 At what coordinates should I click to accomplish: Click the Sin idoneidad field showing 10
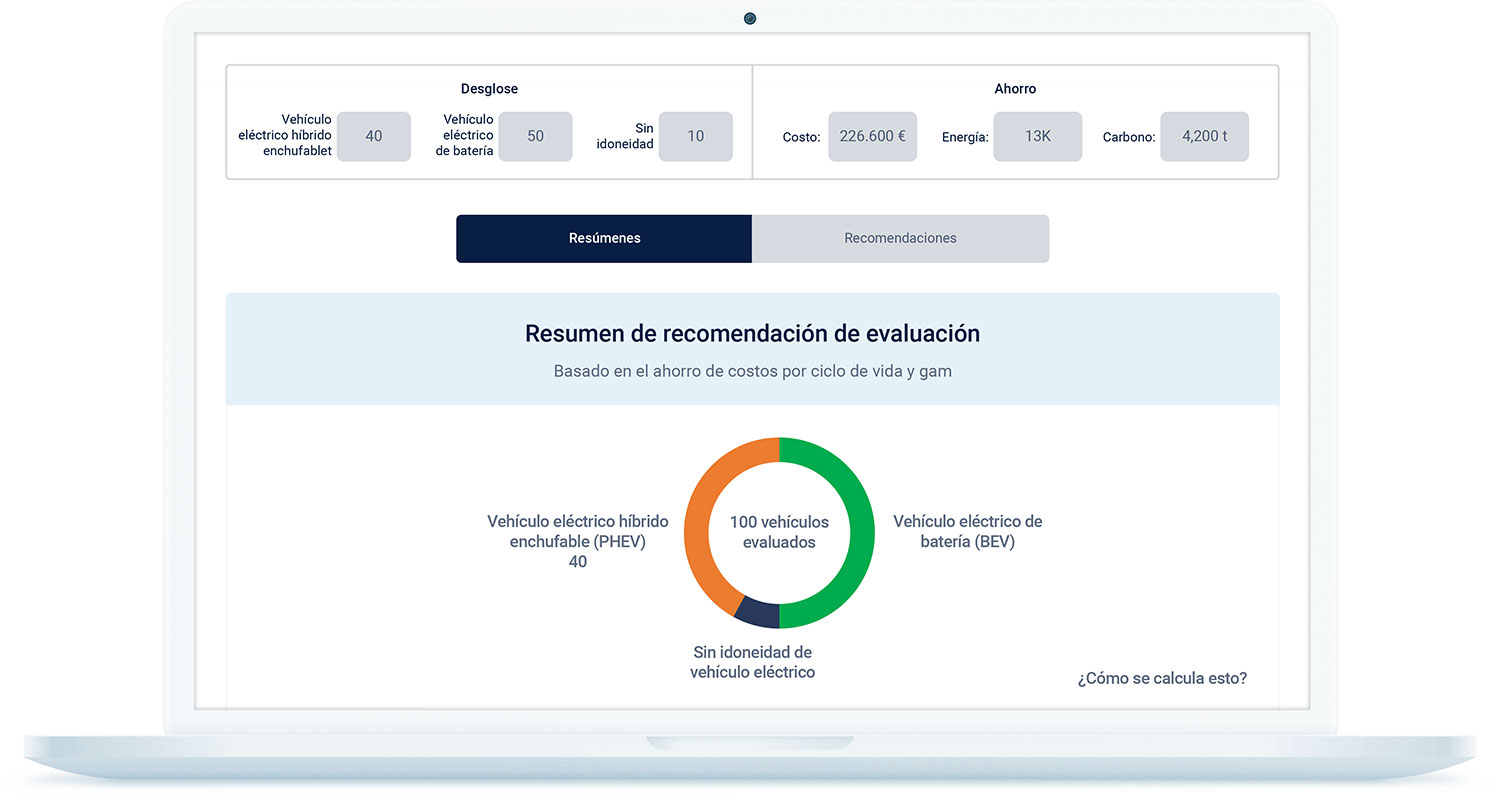pyautogui.click(x=695, y=136)
